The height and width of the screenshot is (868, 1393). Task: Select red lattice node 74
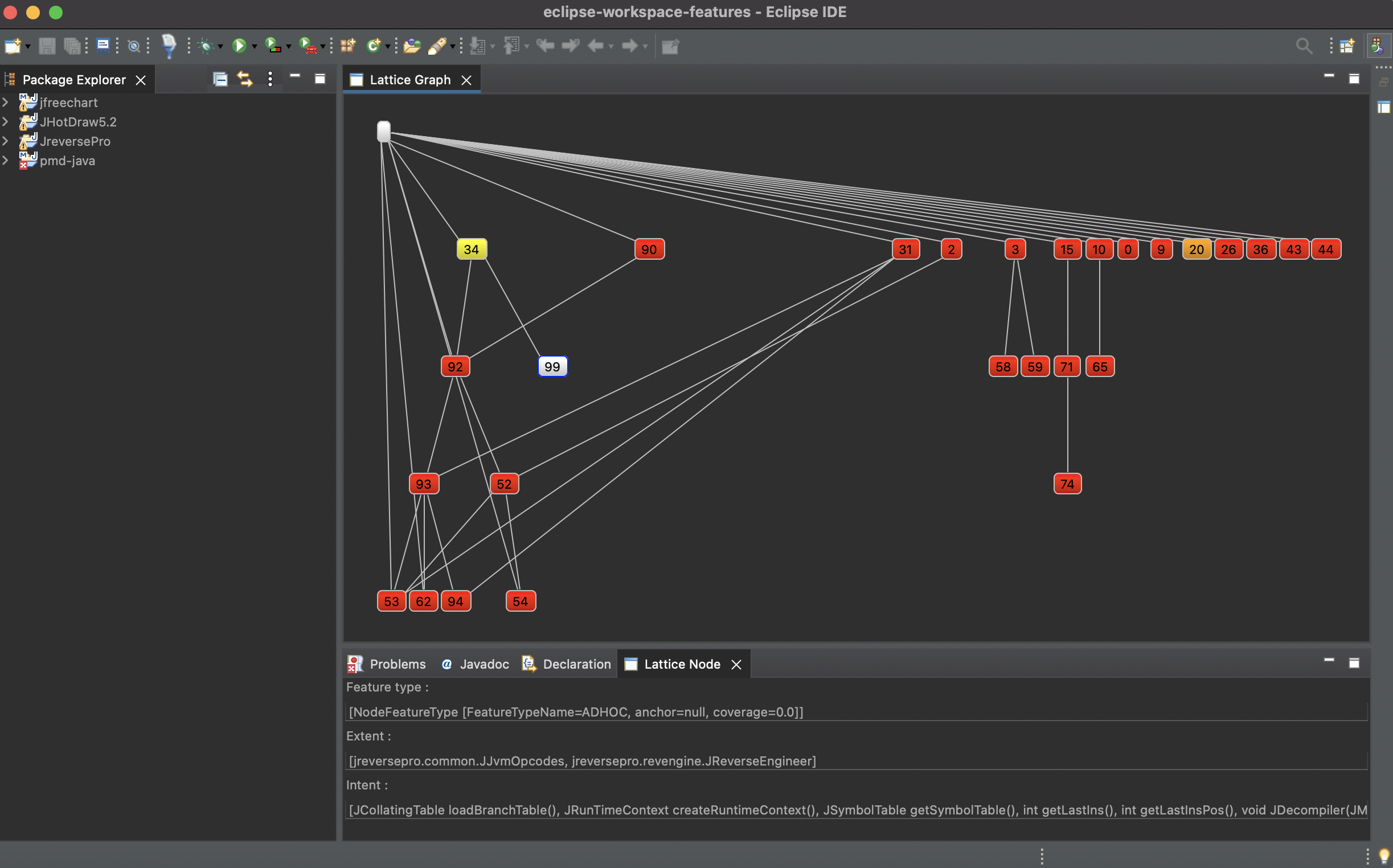click(1067, 484)
